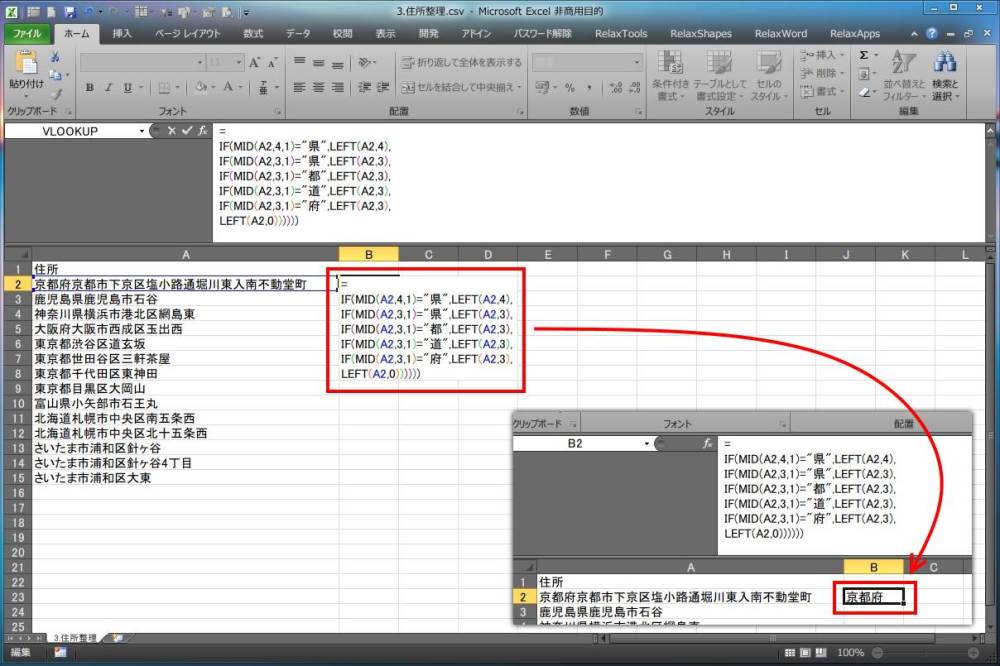Screen dimensions: 1000x666
Task: Switch to the 数式 (Formulas) tab
Action: tap(253, 33)
